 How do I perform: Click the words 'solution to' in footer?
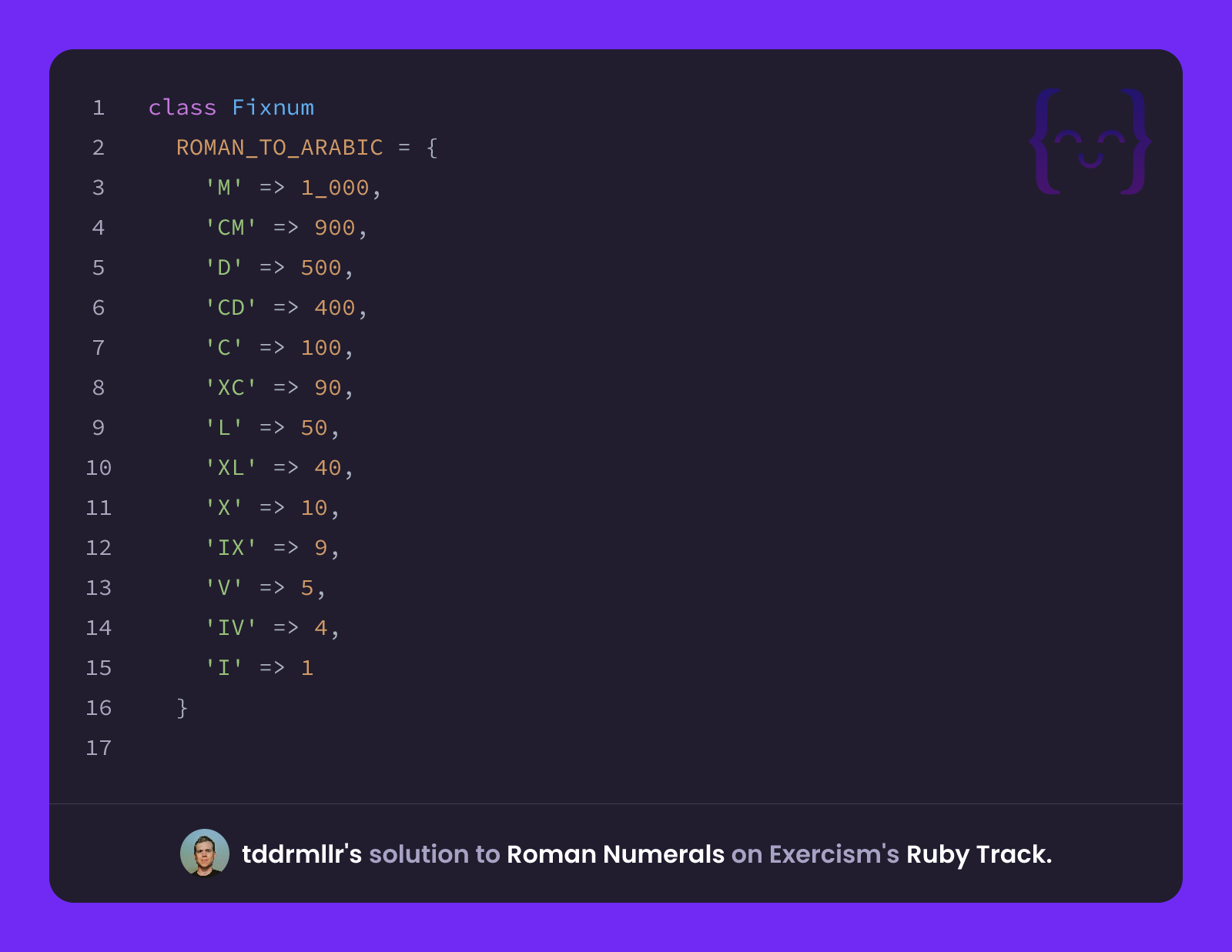[434, 854]
